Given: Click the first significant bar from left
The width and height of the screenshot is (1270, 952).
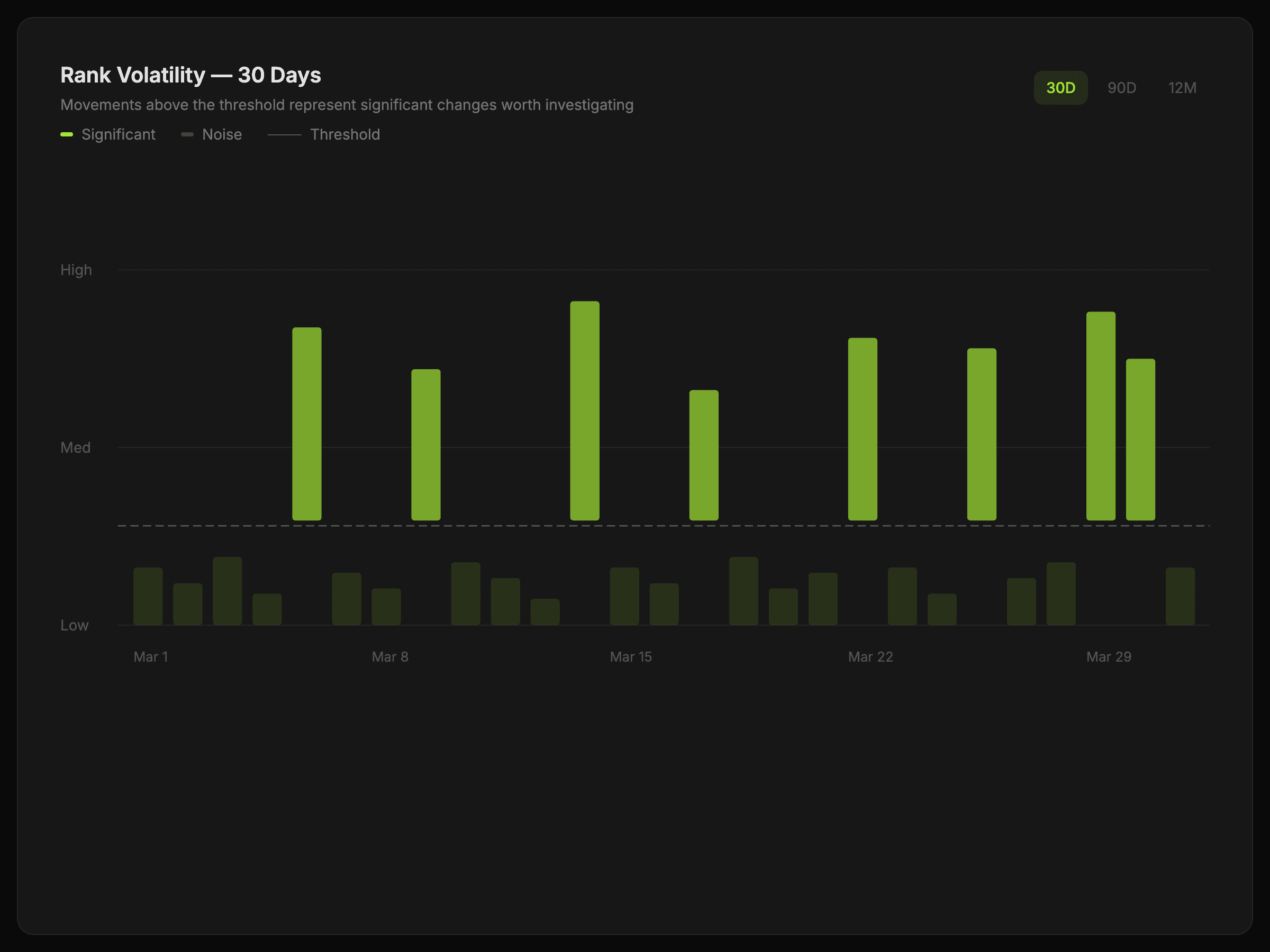Looking at the screenshot, I should pos(306,424).
